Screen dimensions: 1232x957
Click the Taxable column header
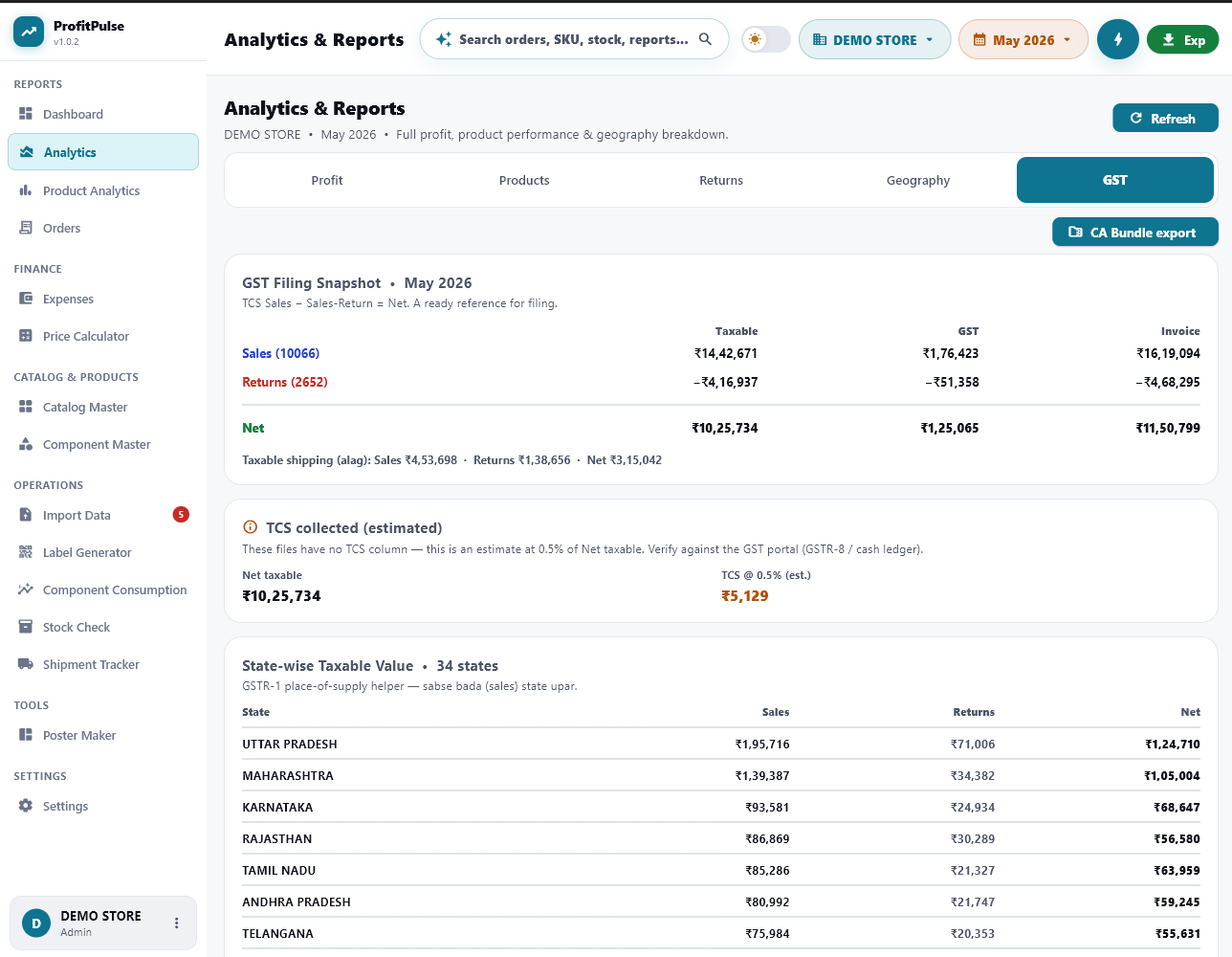[737, 331]
